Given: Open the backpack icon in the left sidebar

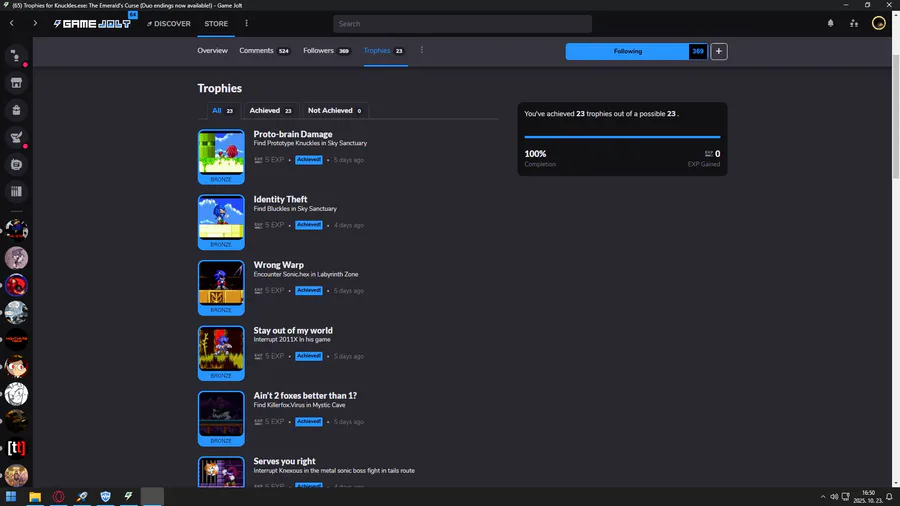Looking at the screenshot, I should coord(16,110).
